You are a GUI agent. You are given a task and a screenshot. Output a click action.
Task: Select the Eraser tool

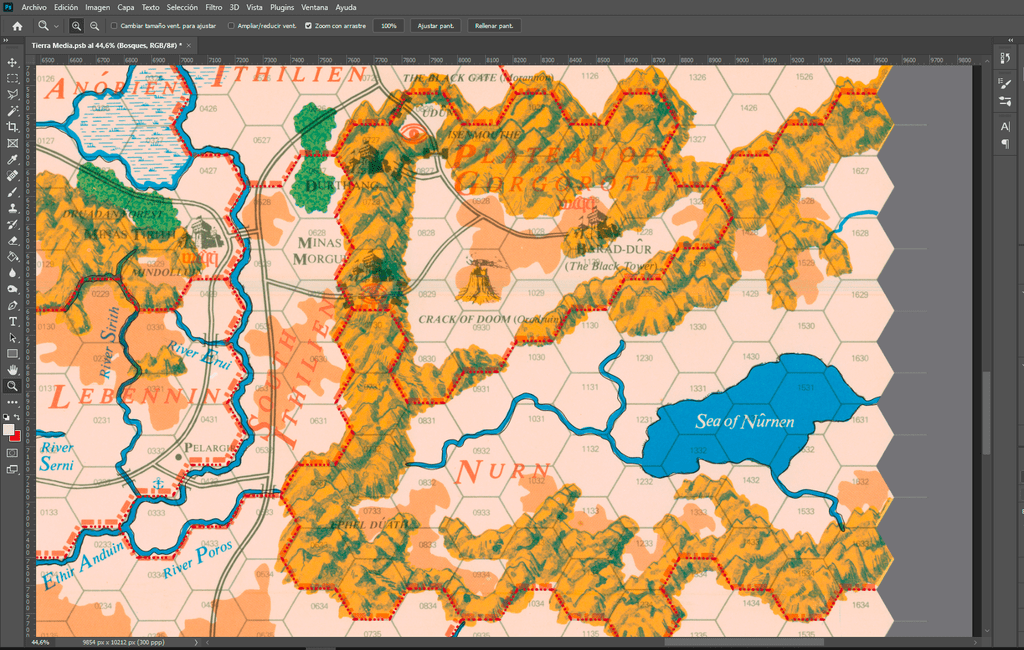tap(12, 240)
